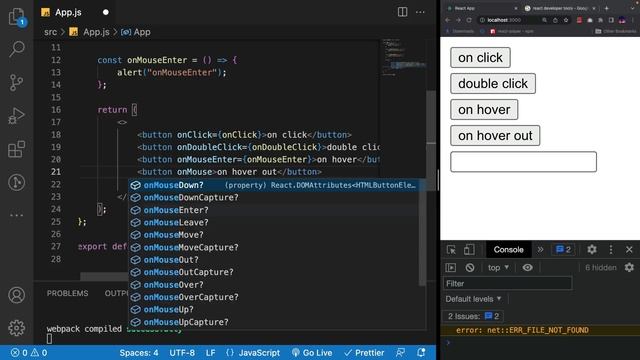Create a live expression eye icon
This screenshot has height=360, width=640.
coord(527,268)
